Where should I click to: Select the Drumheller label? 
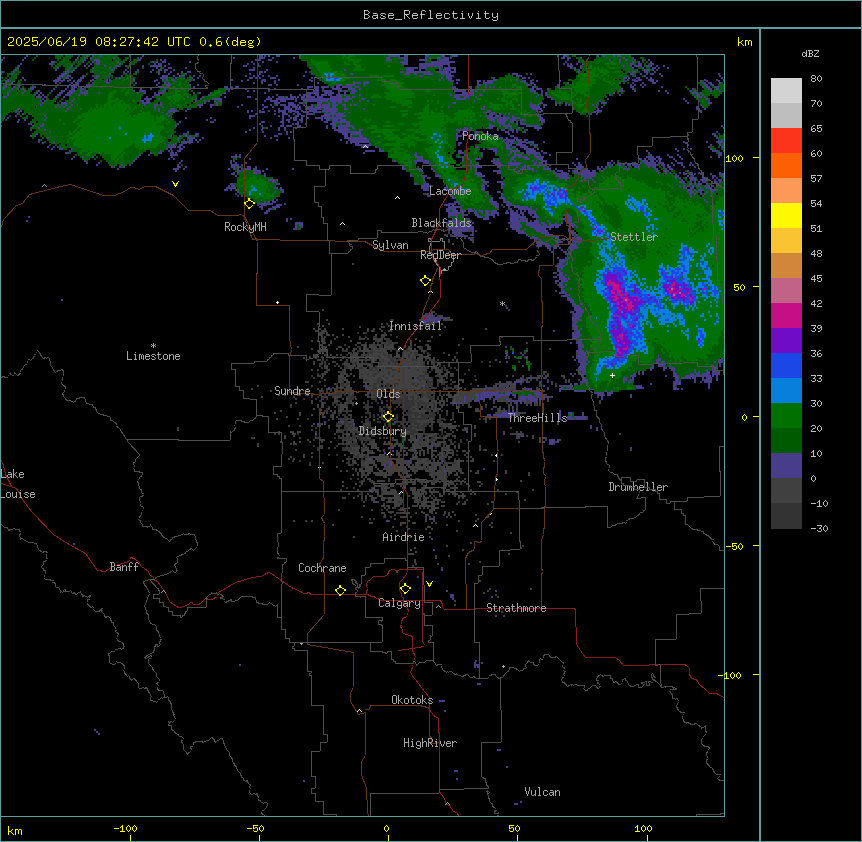(x=638, y=487)
